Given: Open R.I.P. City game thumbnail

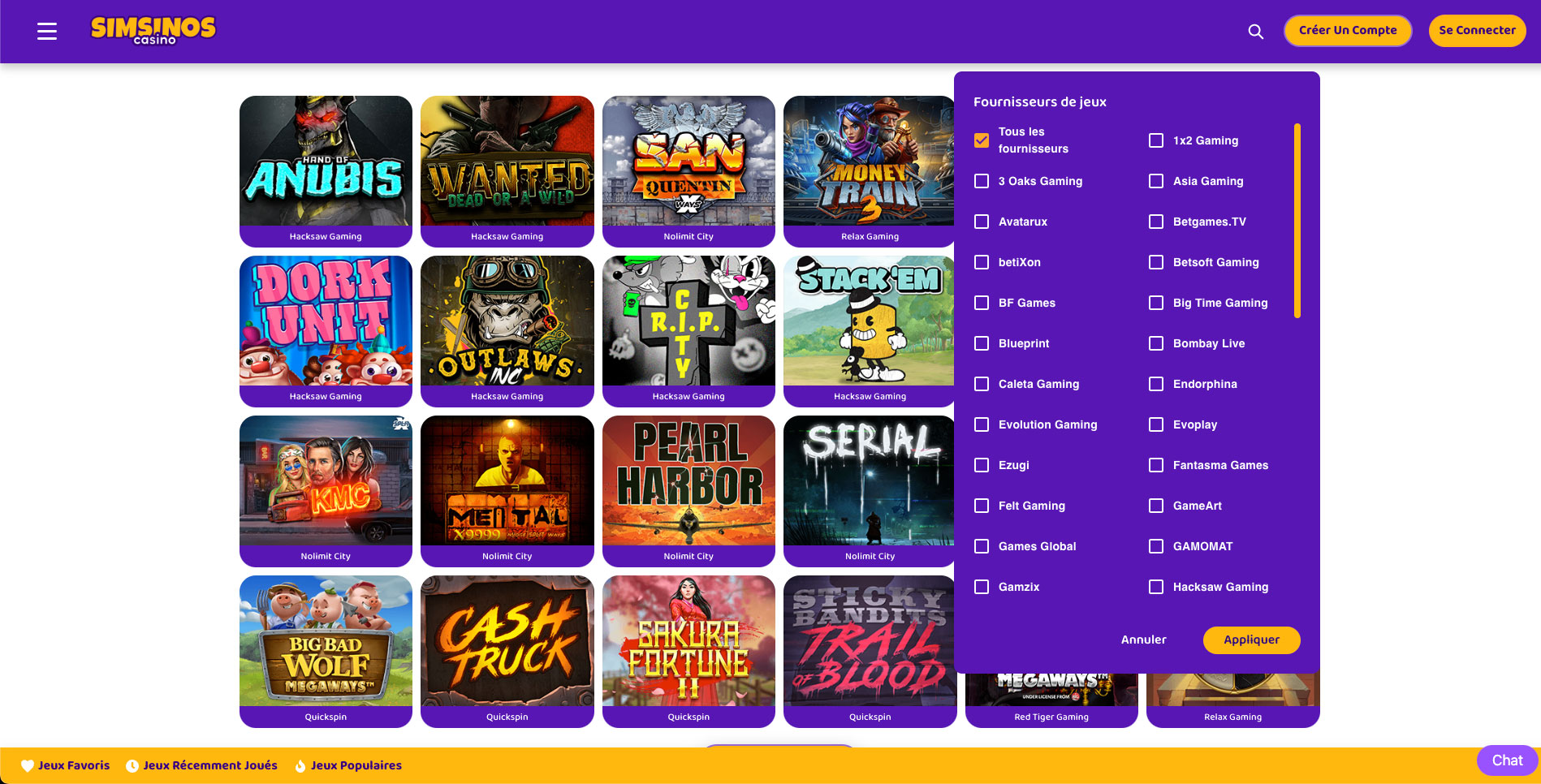Looking at the screenshot, I should 688,321.
